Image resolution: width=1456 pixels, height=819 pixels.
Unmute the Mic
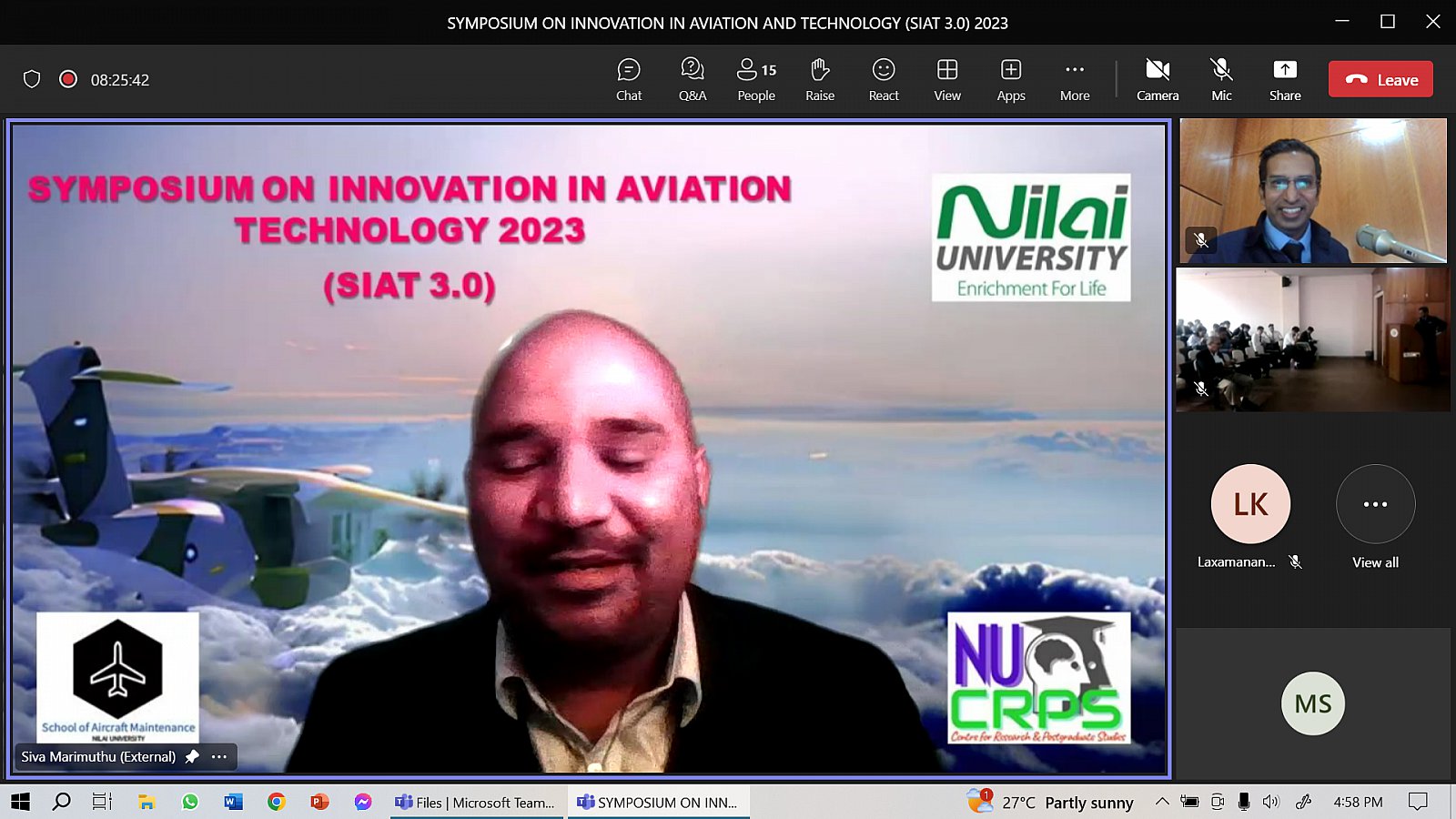pyautogui.click(x=1221, y=79)
